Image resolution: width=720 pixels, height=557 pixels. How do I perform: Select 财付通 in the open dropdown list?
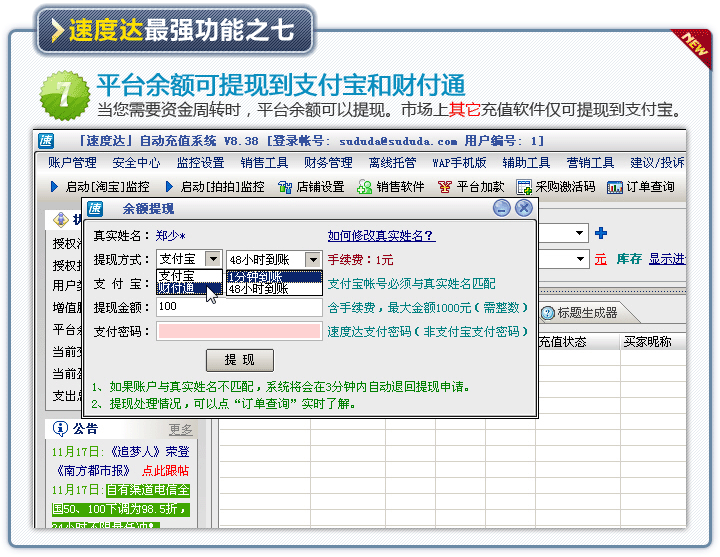[189, 288]
